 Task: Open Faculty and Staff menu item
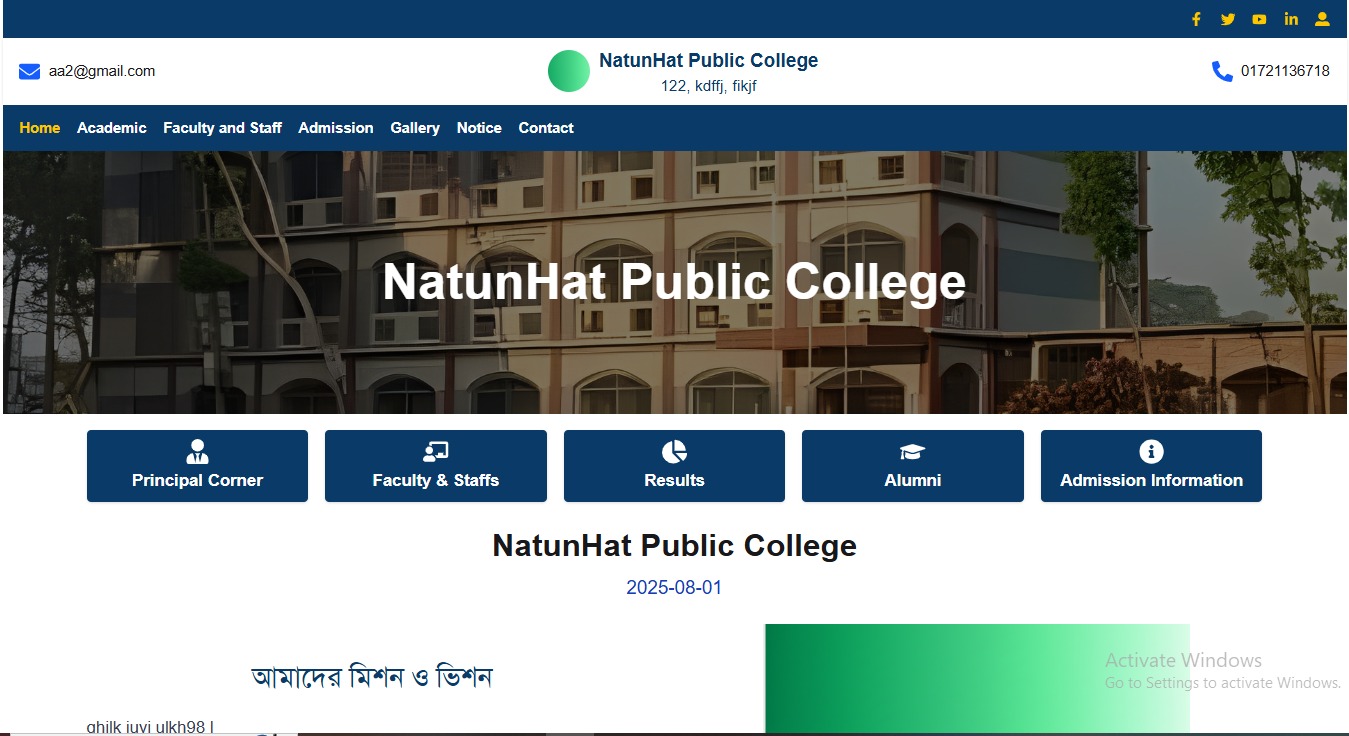click(222, 128)
